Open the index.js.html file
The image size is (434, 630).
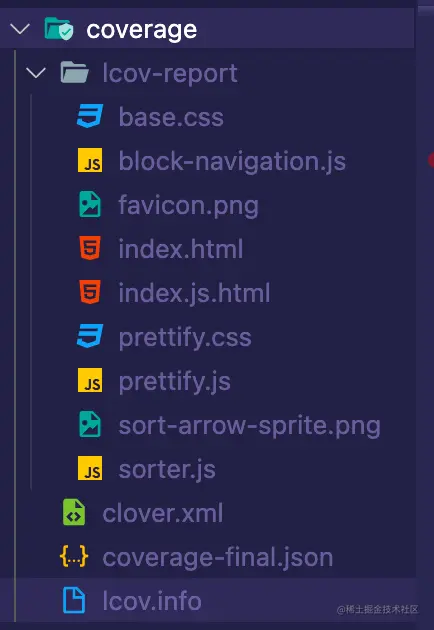click(x=194, y=293)
